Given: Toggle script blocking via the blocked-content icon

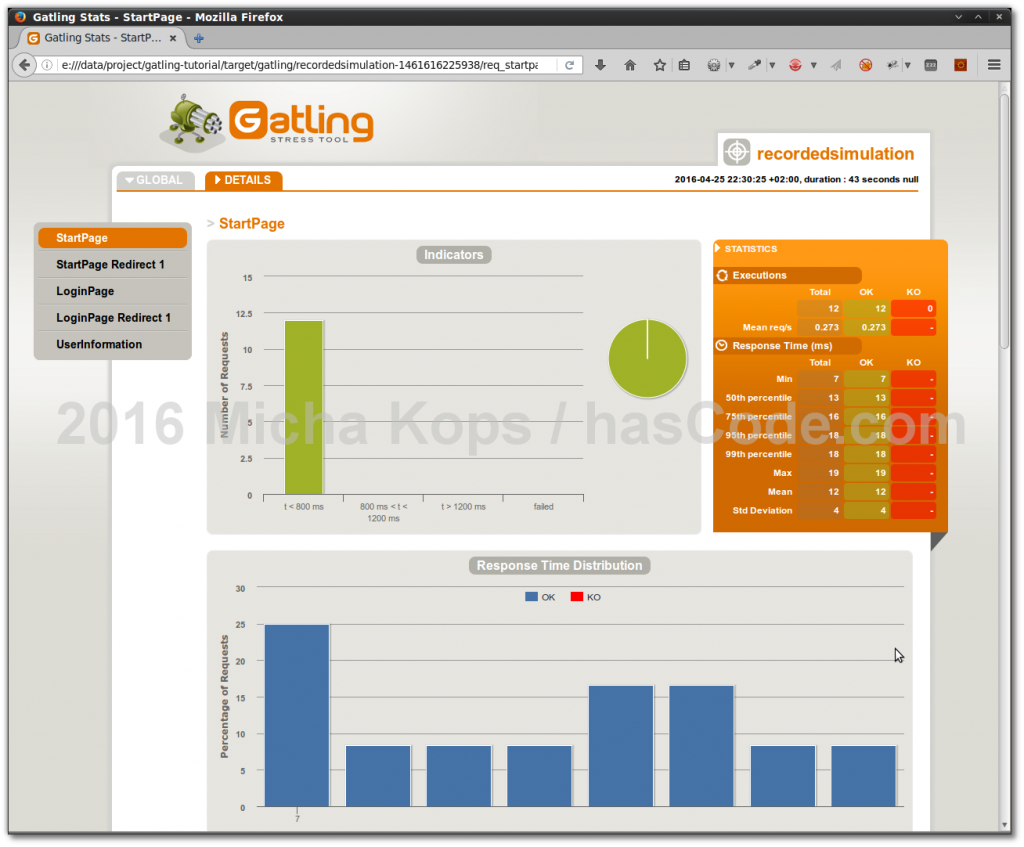Looking at the screenshot, I should point(864,64).
